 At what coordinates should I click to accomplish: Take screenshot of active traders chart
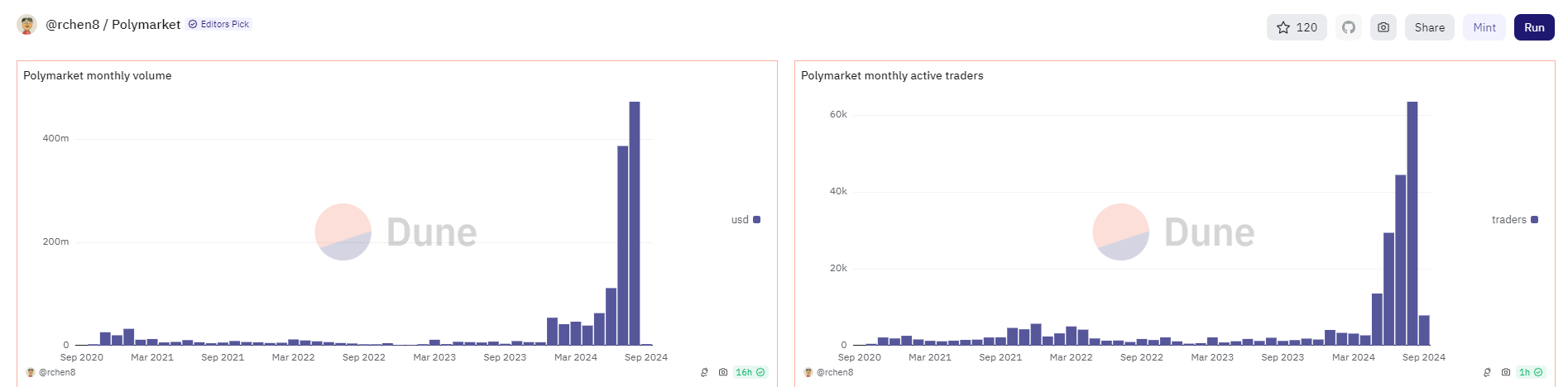point(1506,372)
